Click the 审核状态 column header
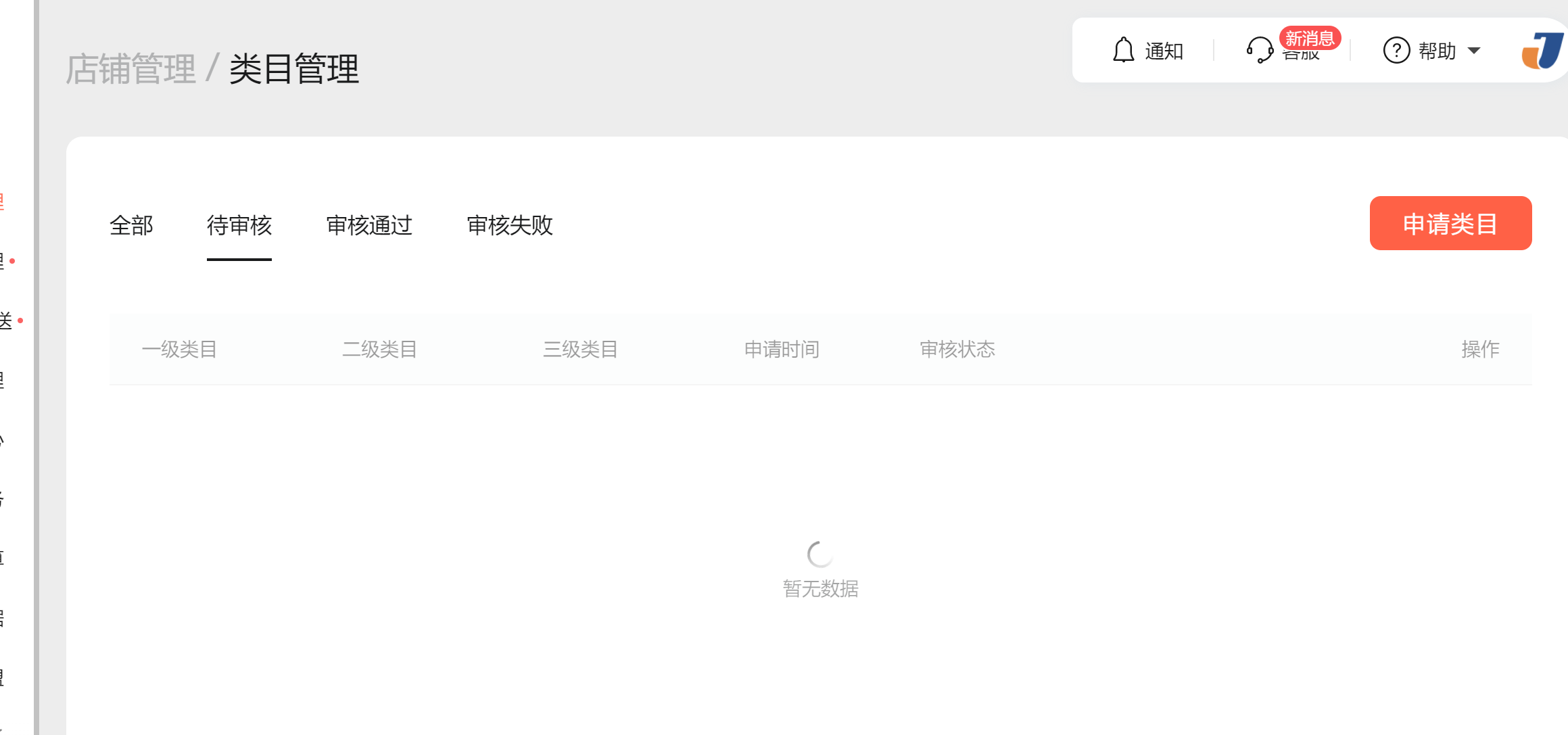The image size is (1568, 735). [957, 350]
